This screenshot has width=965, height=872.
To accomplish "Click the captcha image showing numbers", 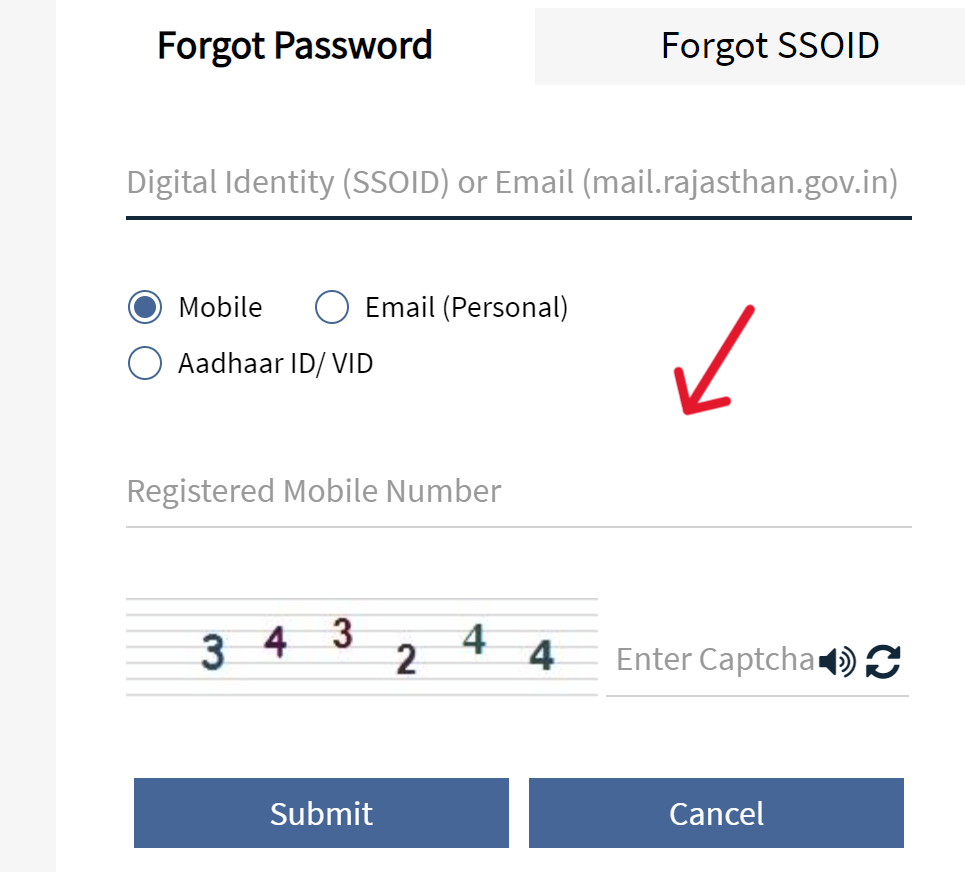I will click(x=362, y=645).
